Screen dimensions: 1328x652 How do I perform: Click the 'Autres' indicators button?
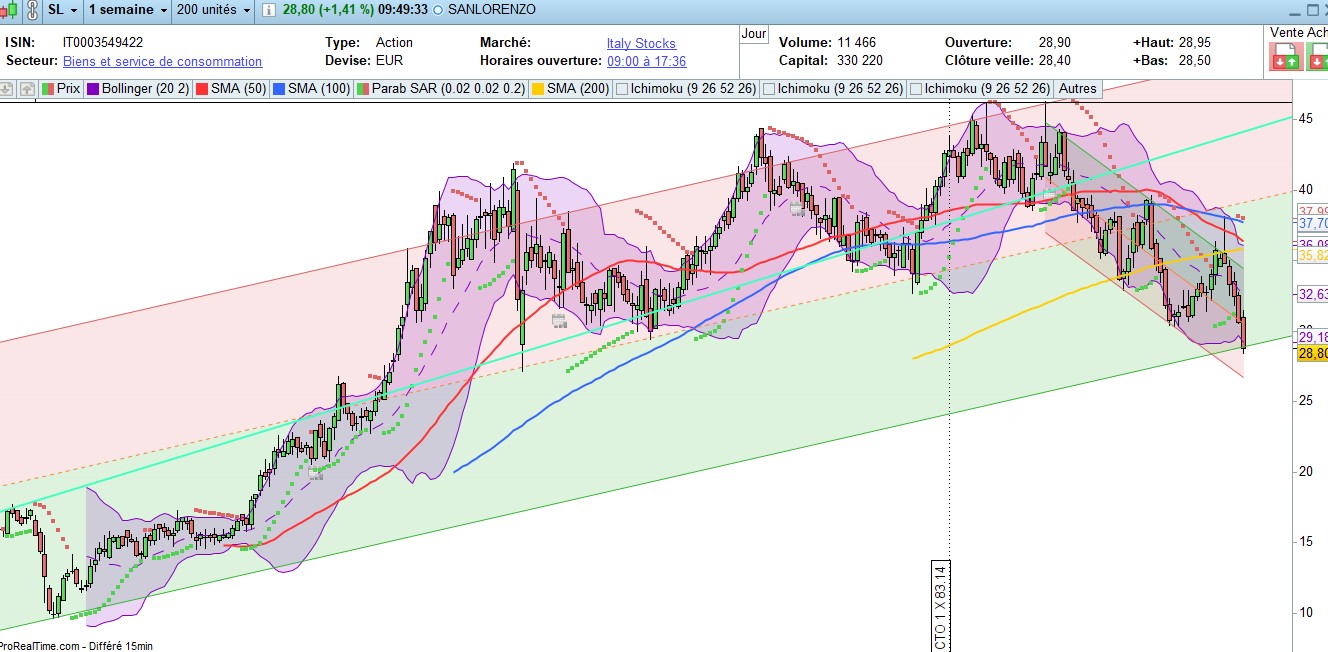[1077, 88]
